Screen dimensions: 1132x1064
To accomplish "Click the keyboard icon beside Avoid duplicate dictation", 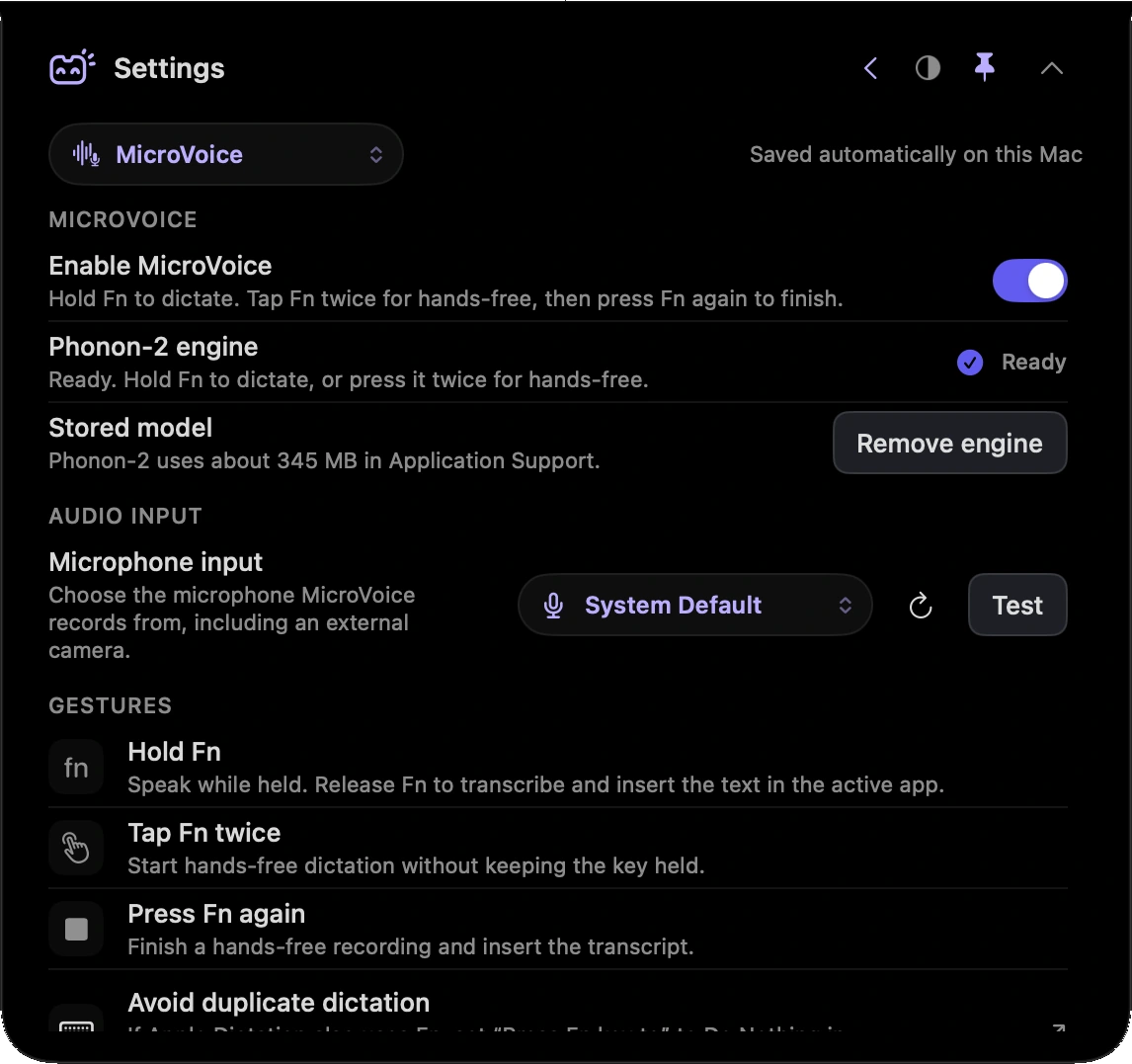I will coord(76,1023).
